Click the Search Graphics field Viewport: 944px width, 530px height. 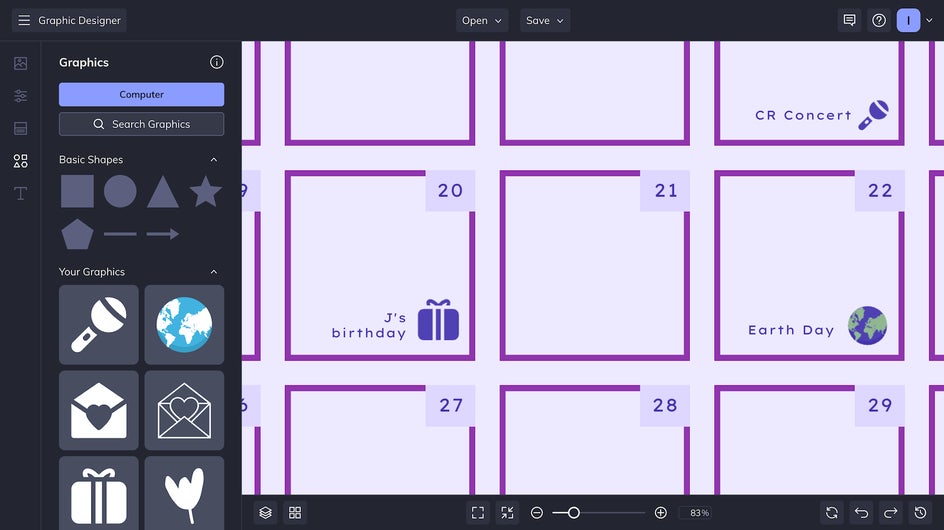tap(141, 124)
